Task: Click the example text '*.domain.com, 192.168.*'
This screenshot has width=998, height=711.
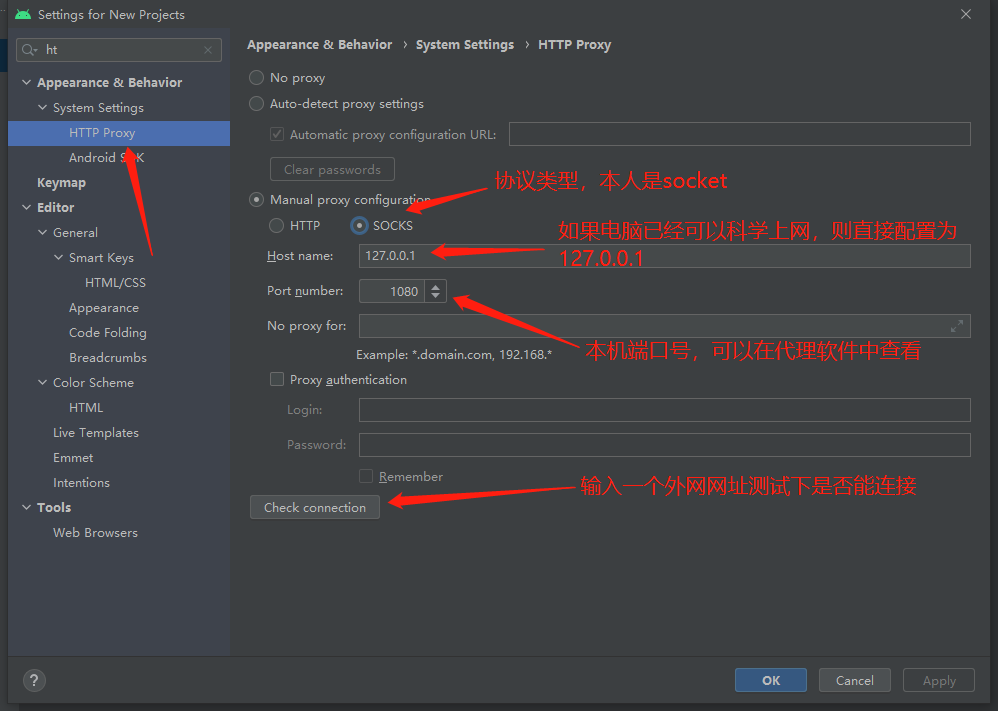Action: click(x=482, y=355)
